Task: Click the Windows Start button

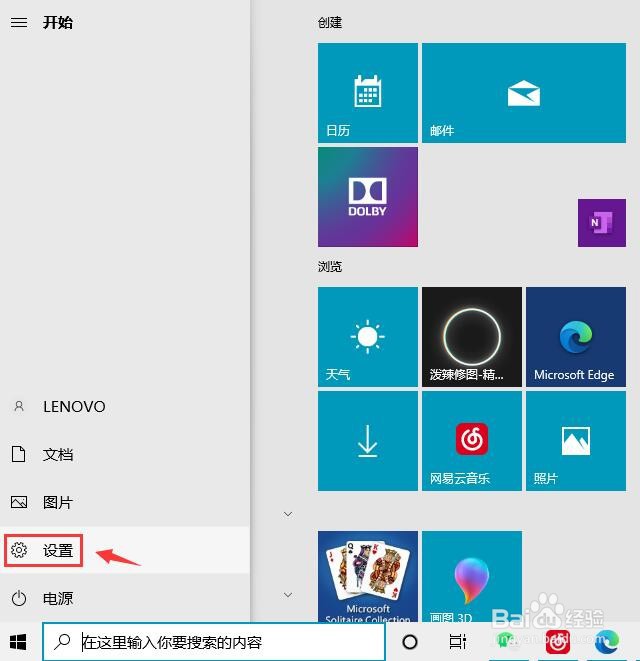Action: tap(18, 642)
